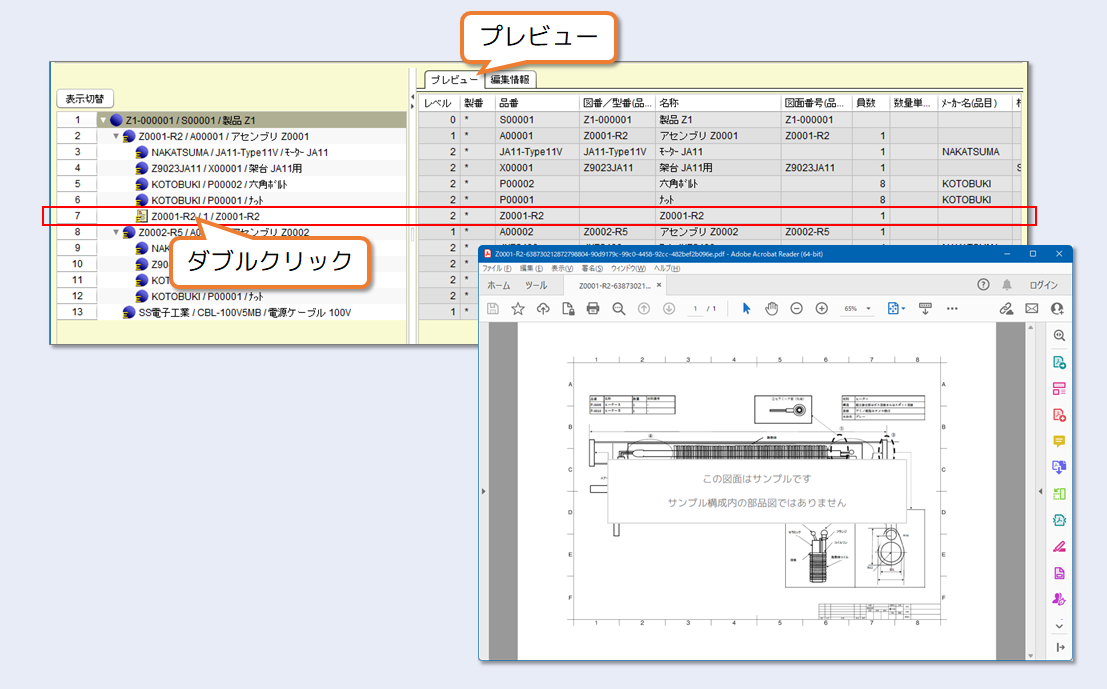Click the table cell 製品 Z1
Viewport: 1107px width, 689px height.
coord(718,120)
